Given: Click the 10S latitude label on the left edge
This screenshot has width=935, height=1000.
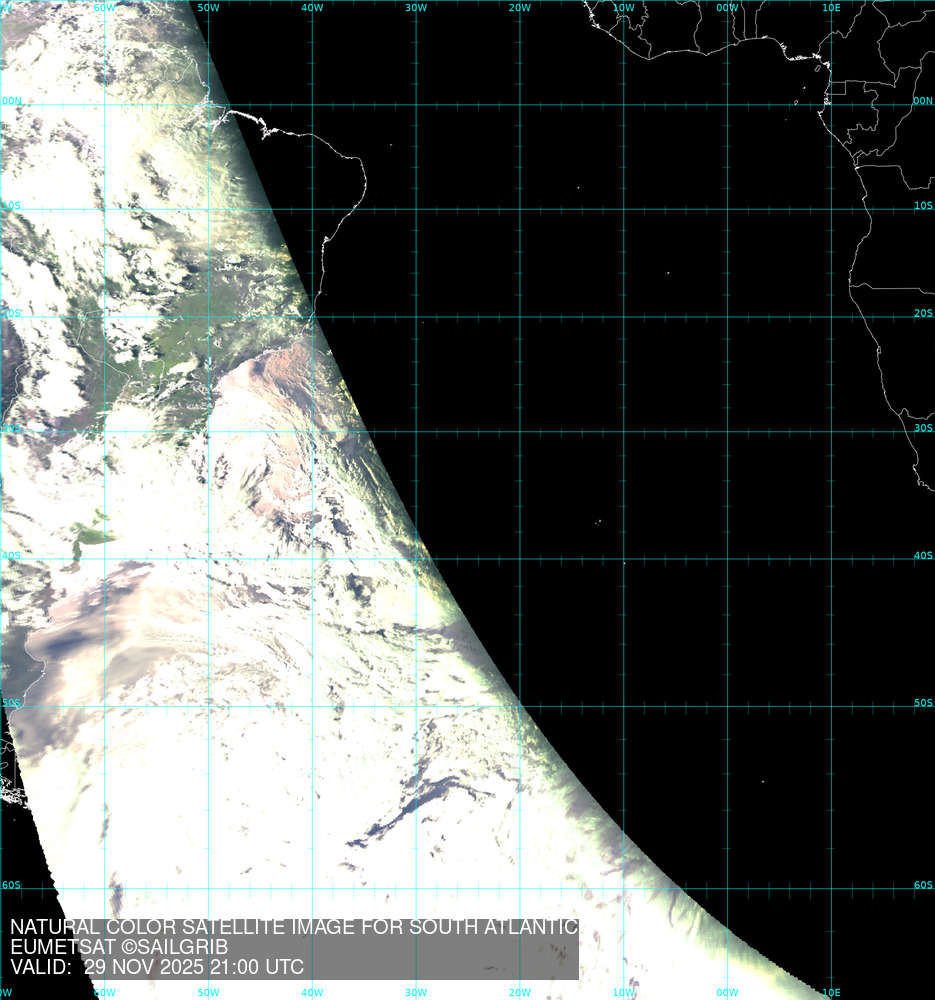Looking at the screenshot, I should point(11,205).
